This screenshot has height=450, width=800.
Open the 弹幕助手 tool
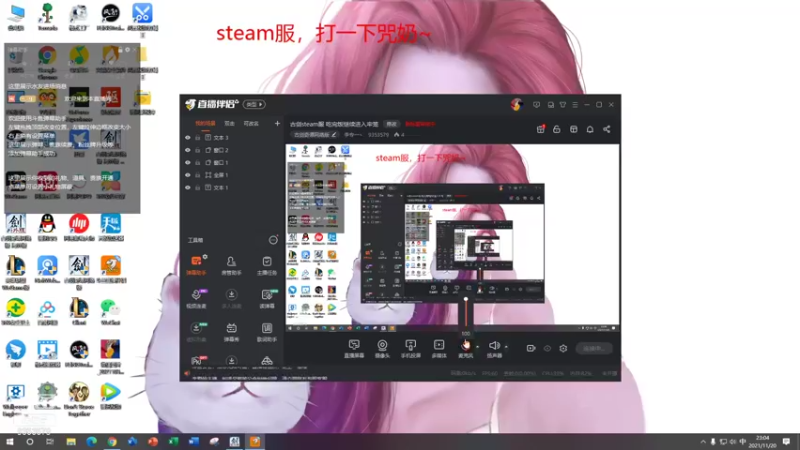196,265
